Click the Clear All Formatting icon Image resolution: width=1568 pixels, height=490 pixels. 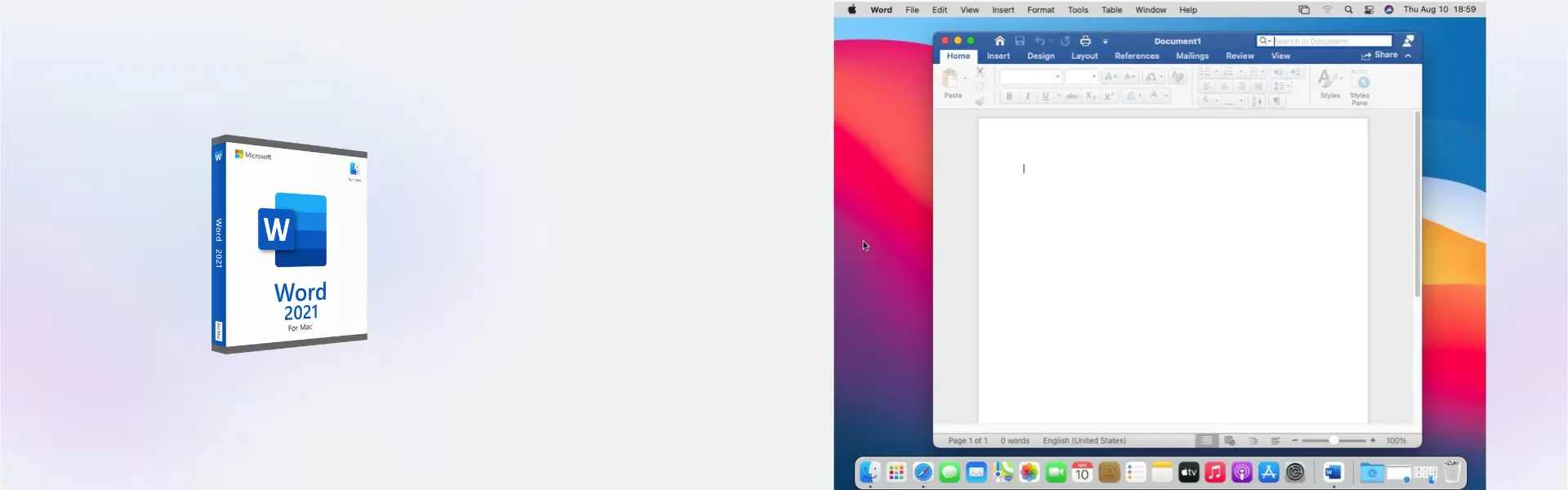click(x=1178, y=77)
